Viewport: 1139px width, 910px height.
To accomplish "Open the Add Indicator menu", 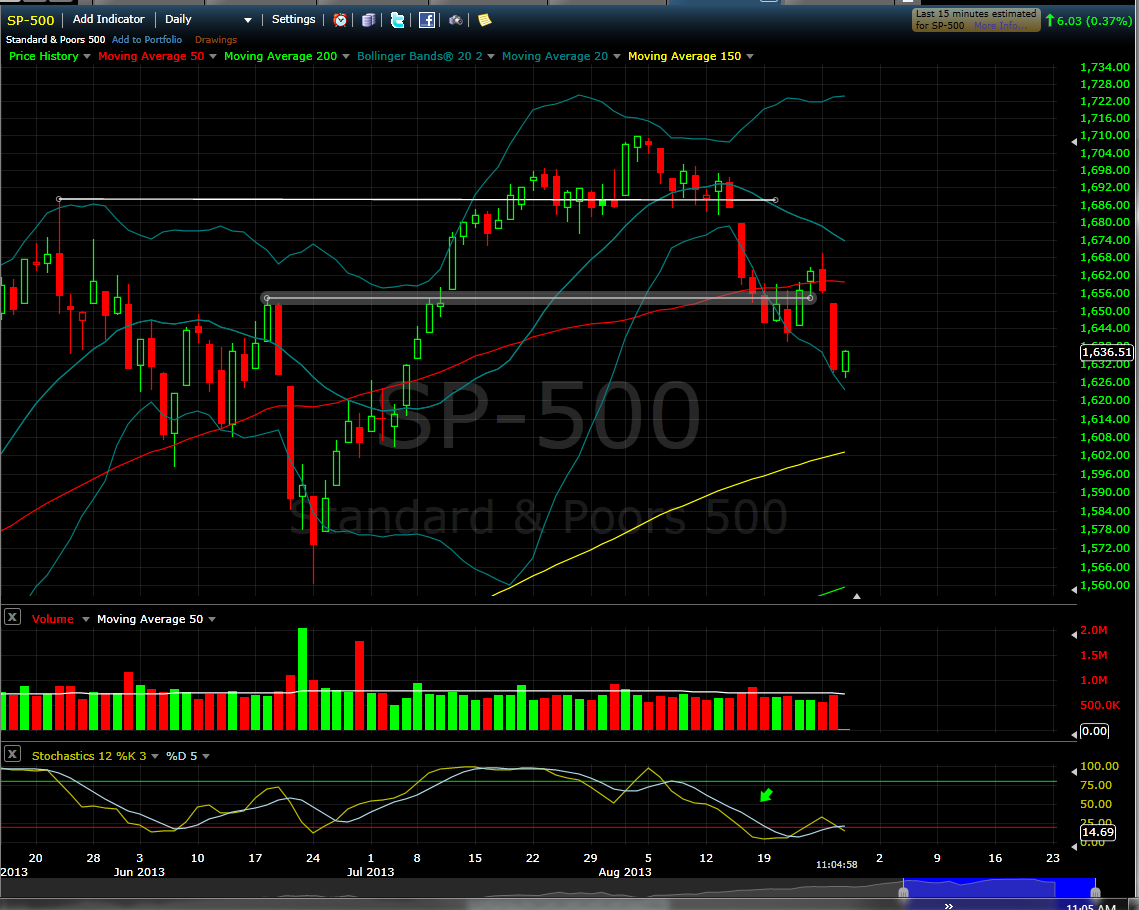I will (x=108, y=20).
